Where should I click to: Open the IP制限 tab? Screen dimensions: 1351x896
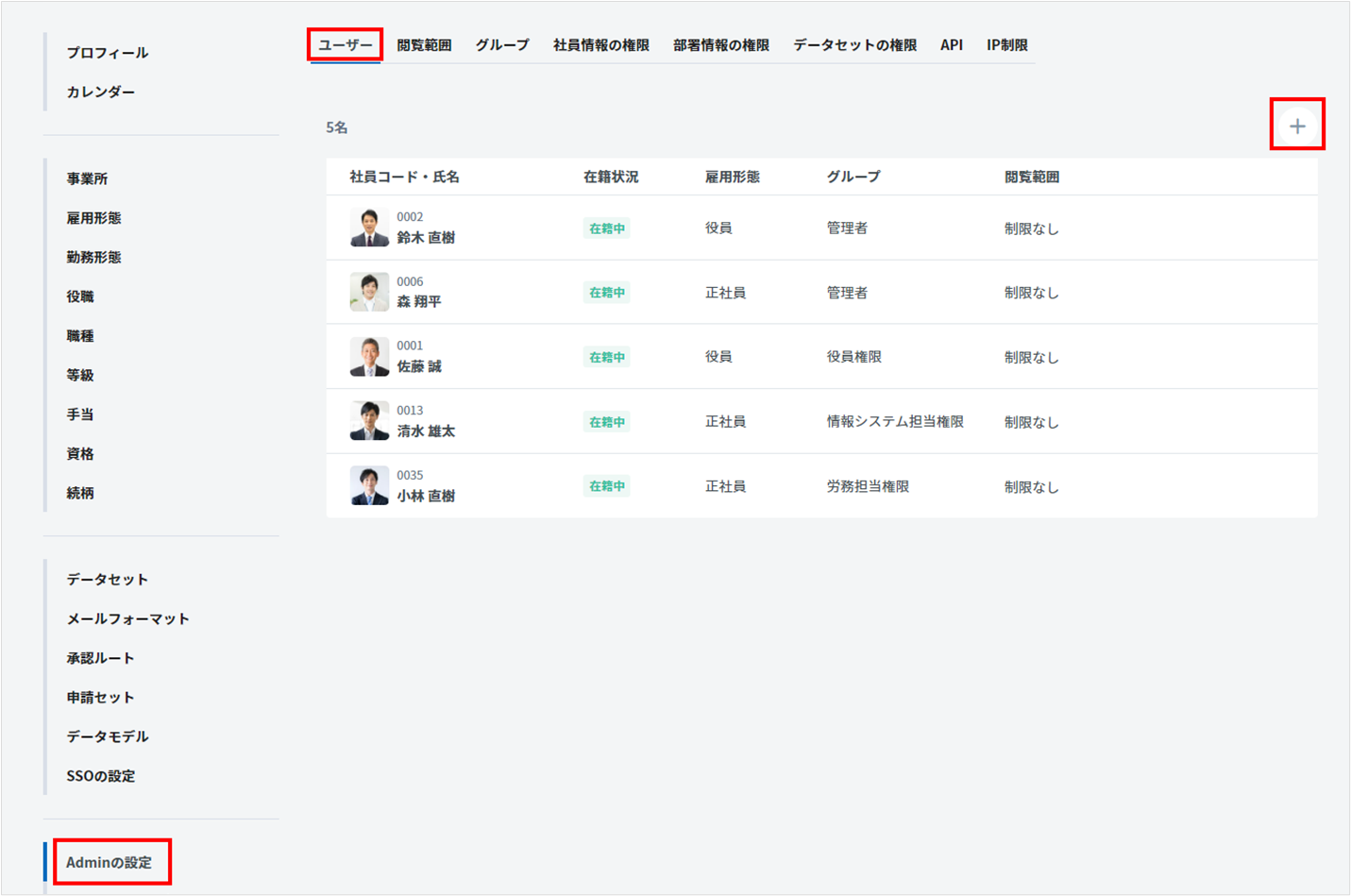click(1006, 45)
